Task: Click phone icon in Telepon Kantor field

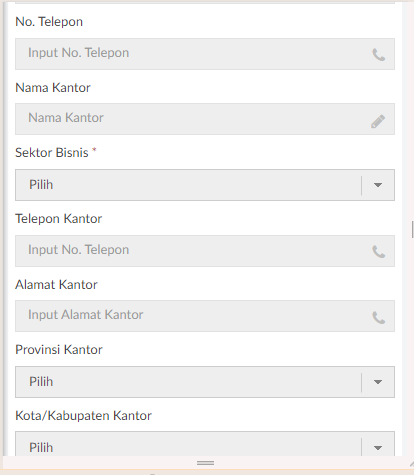Action: coord(378,252)
